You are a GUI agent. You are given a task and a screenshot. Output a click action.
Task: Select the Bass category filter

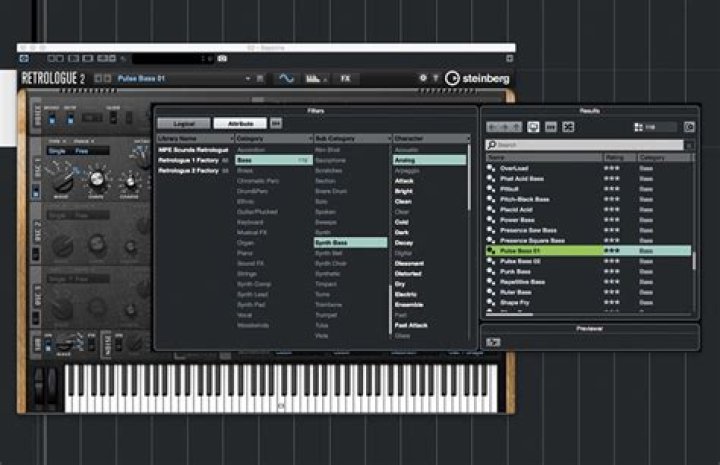pos(274,160)
